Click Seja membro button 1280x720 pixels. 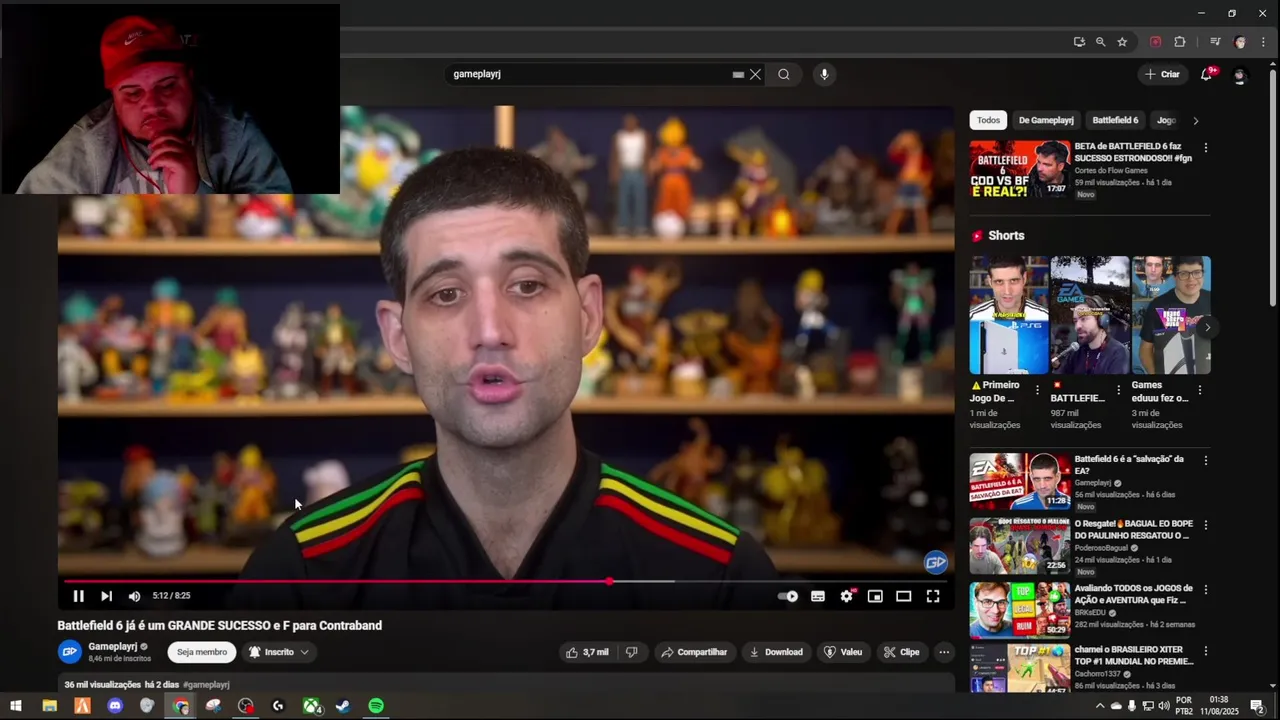202,652
